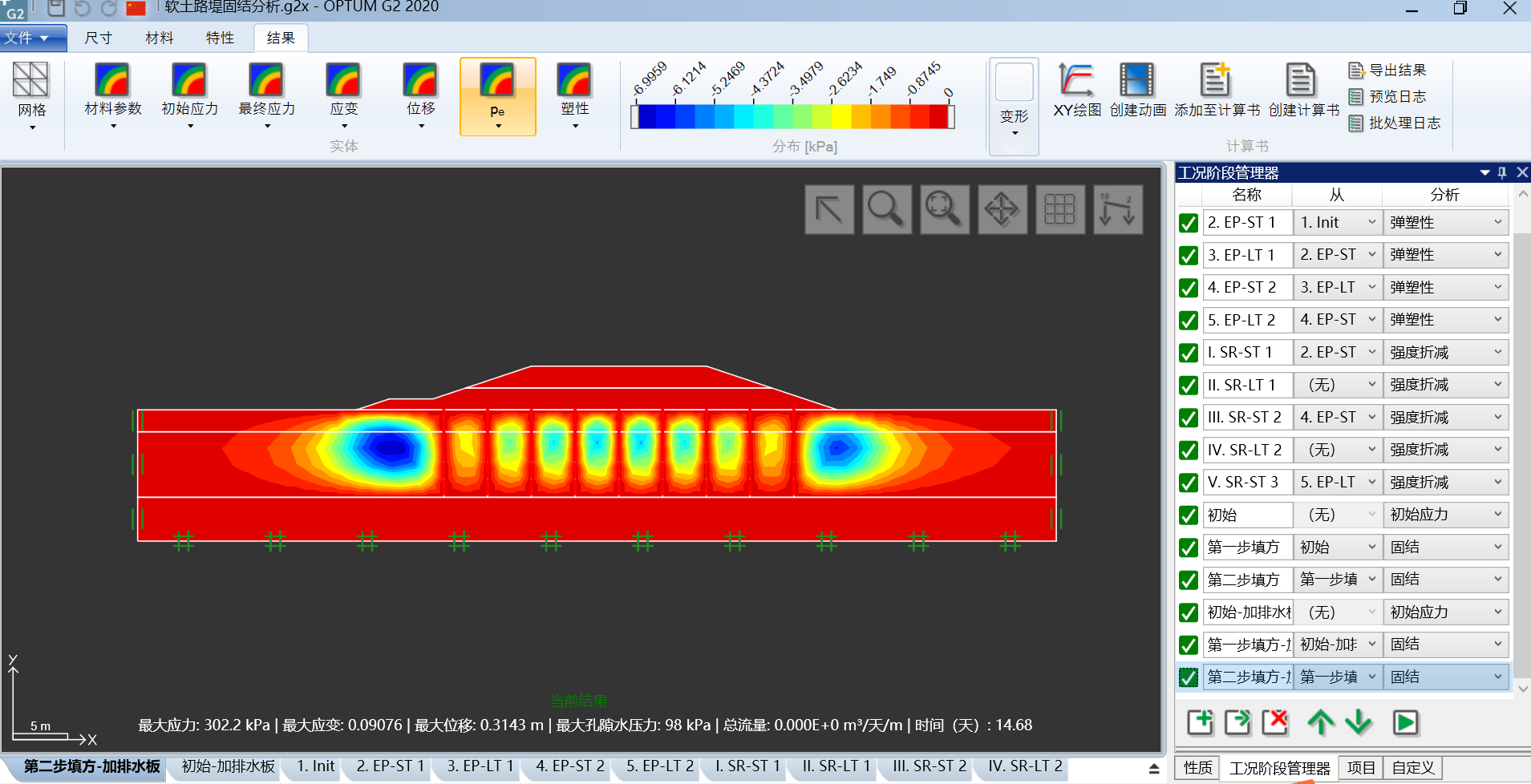The image size is (1531, 784).
Task: Switch to 性质 panel tab
Action: click(x=1198, y=767)
